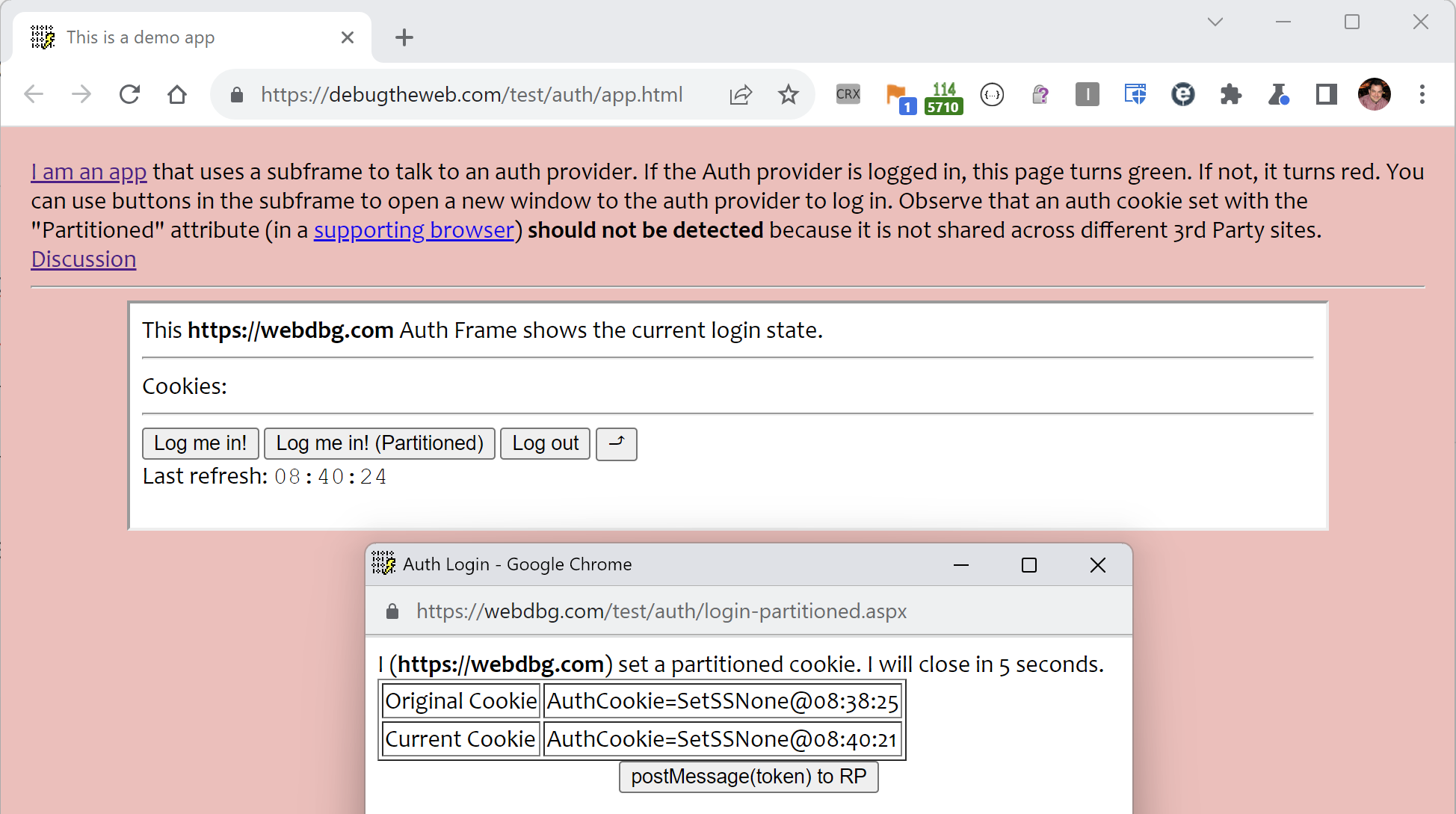Open the extension showing 114 and 5710

click(x=943, y=97)
